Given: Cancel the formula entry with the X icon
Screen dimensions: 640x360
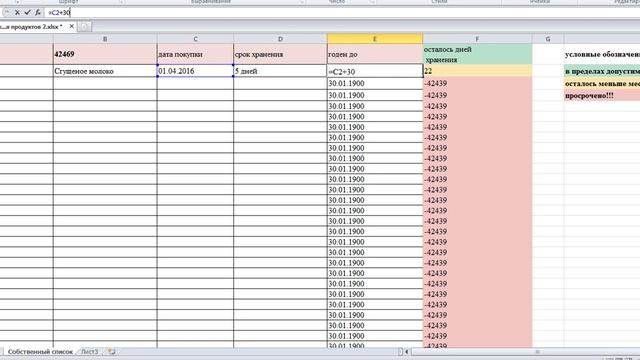Looking at the screenshot, I should (x=17, y=13).
